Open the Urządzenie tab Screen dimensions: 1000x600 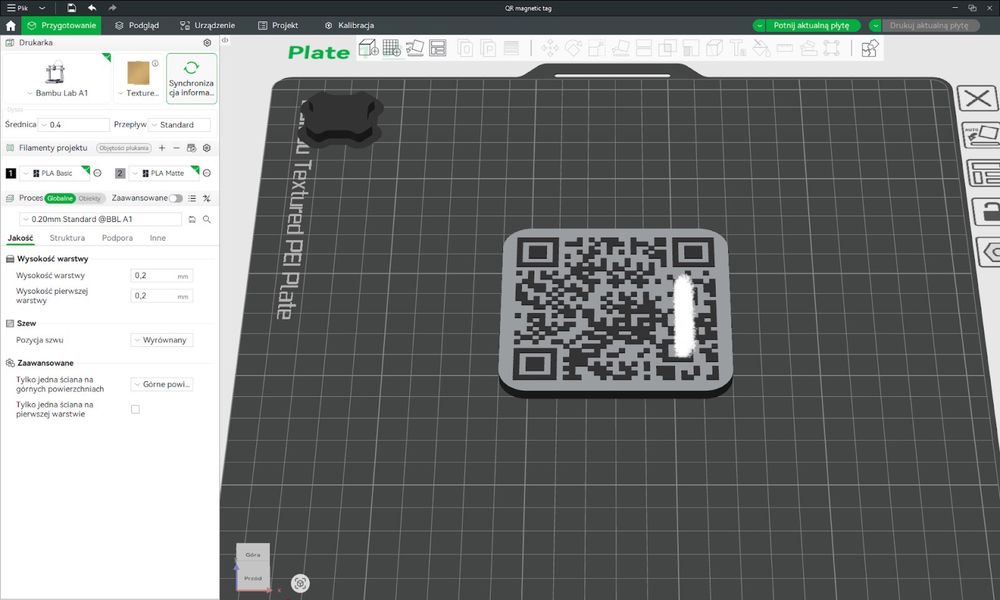coord(207,26)
